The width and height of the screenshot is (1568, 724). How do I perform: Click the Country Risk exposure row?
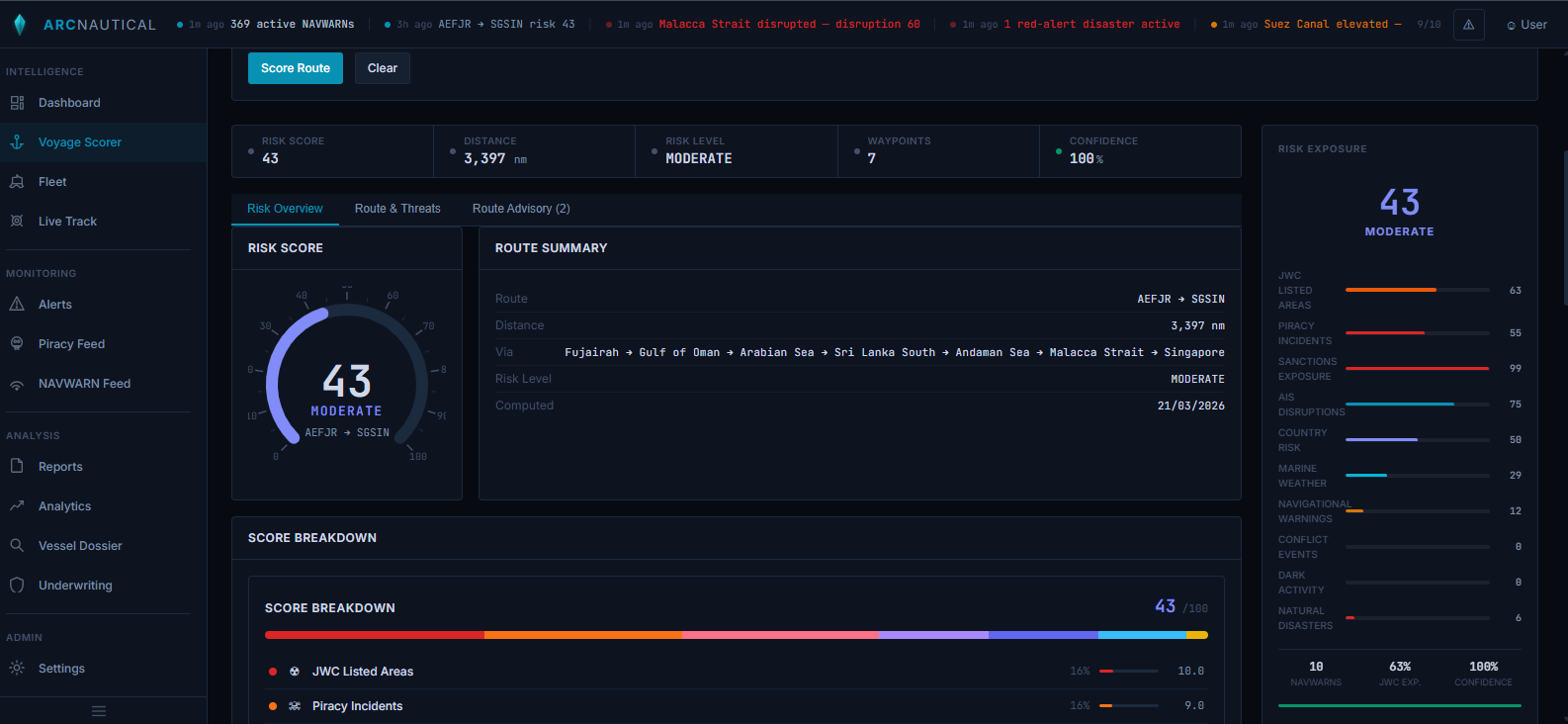(x=1400, y=440)
